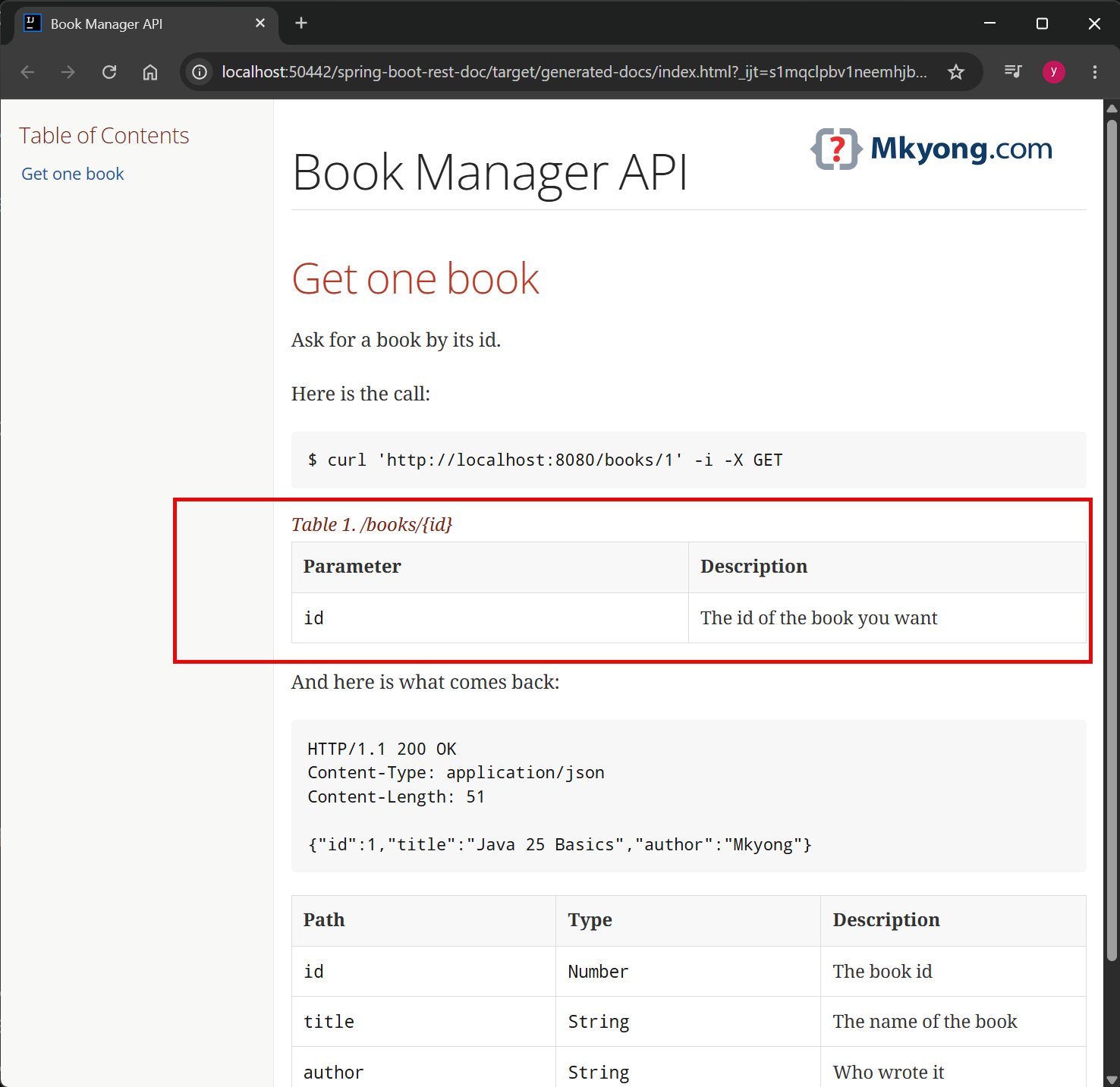Click 'The name of the book' cell
Image resolution: width=1120 pixels, height=1087 pixels.
[953, 1021]
